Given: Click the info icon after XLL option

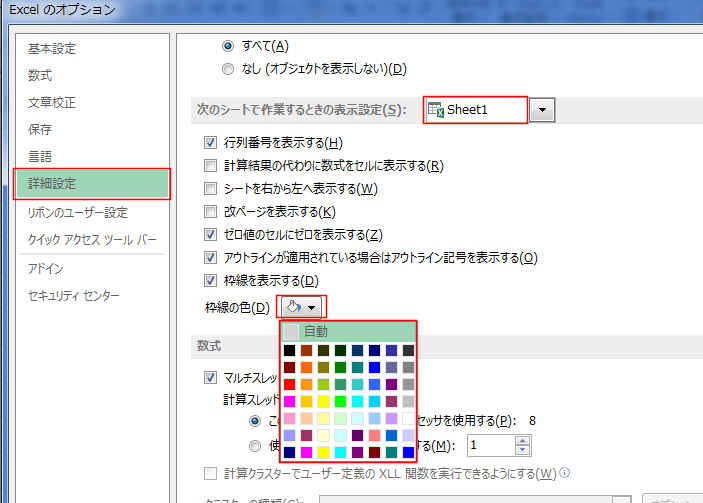Looking at the screenshot, I should tap(565, 473).
